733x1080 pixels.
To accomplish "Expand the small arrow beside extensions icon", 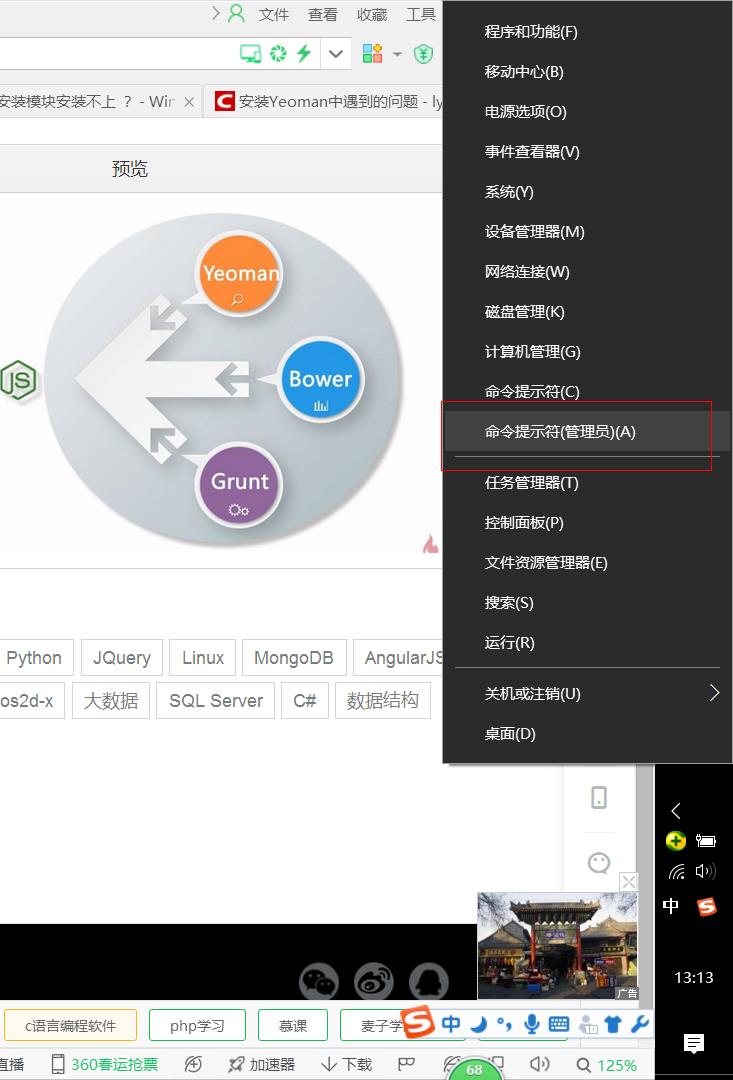I will point(397,54).
